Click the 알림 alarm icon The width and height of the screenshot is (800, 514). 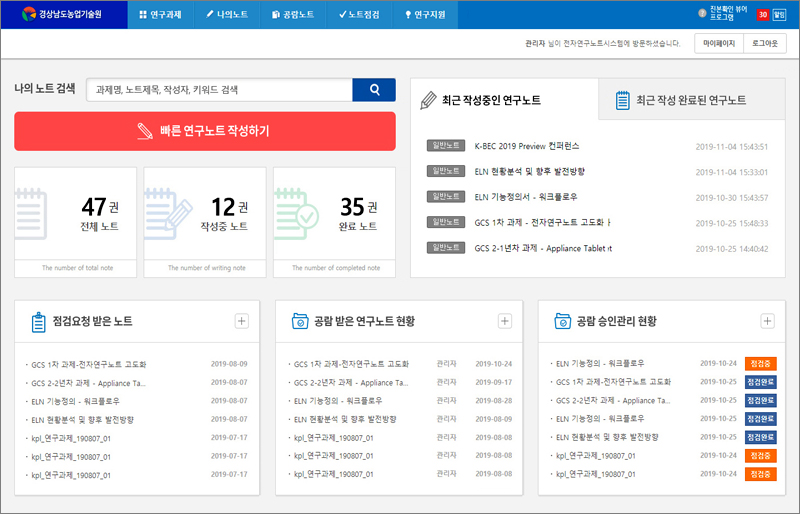click(780, 15)
